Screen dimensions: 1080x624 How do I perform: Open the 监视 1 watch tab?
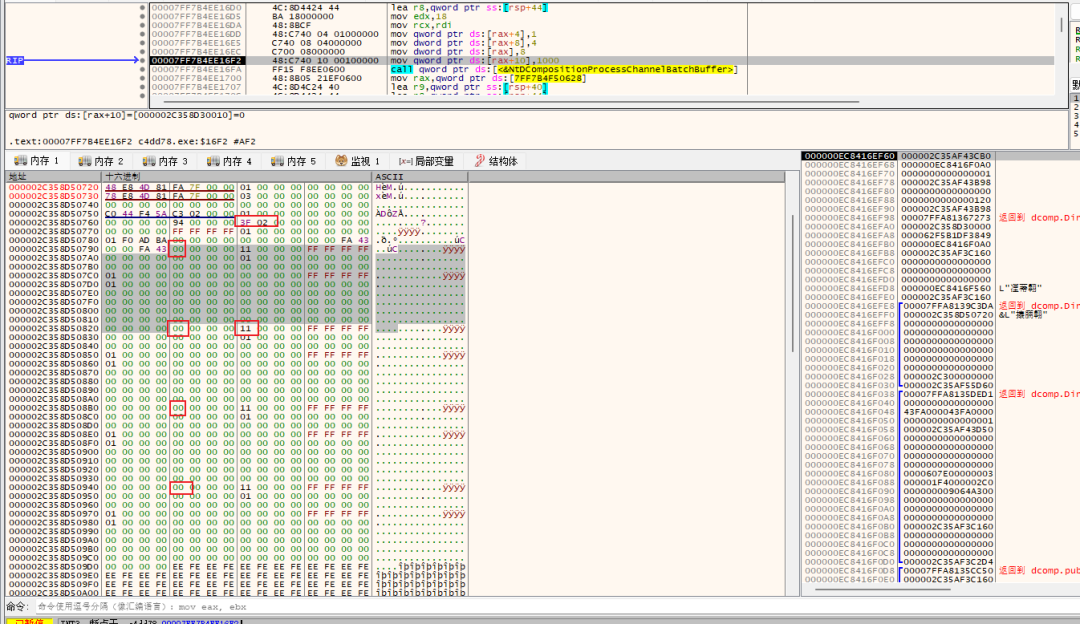click(357, 161)
